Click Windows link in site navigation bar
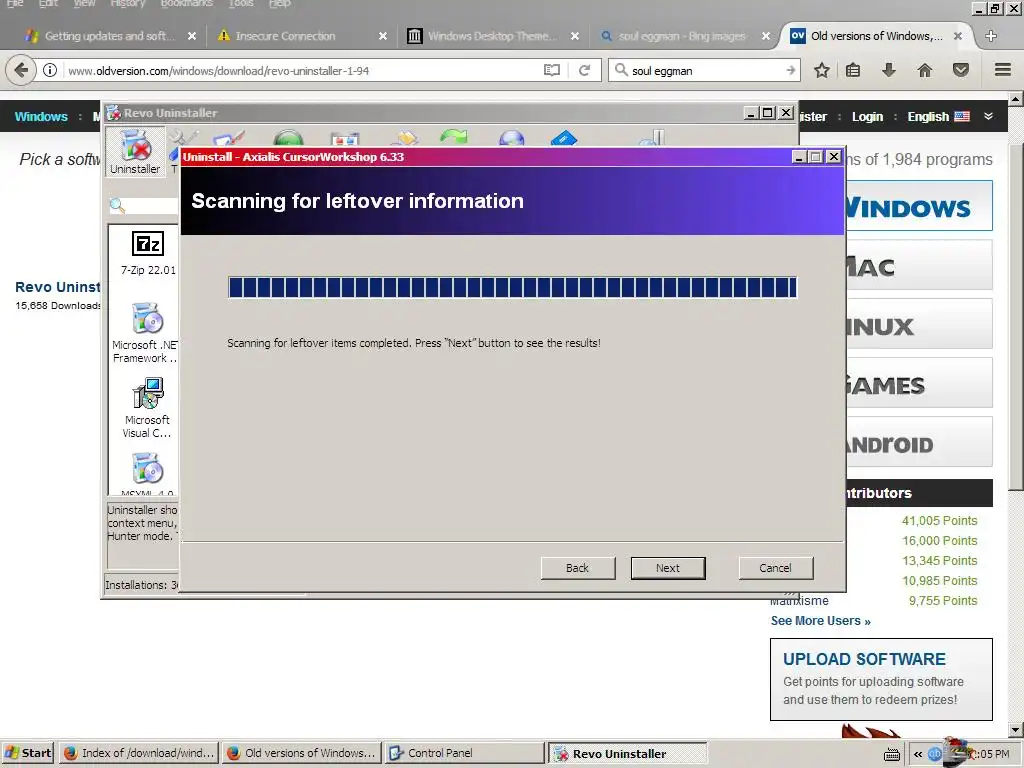This screenshot has height=768, width=1024. [41, 116]
